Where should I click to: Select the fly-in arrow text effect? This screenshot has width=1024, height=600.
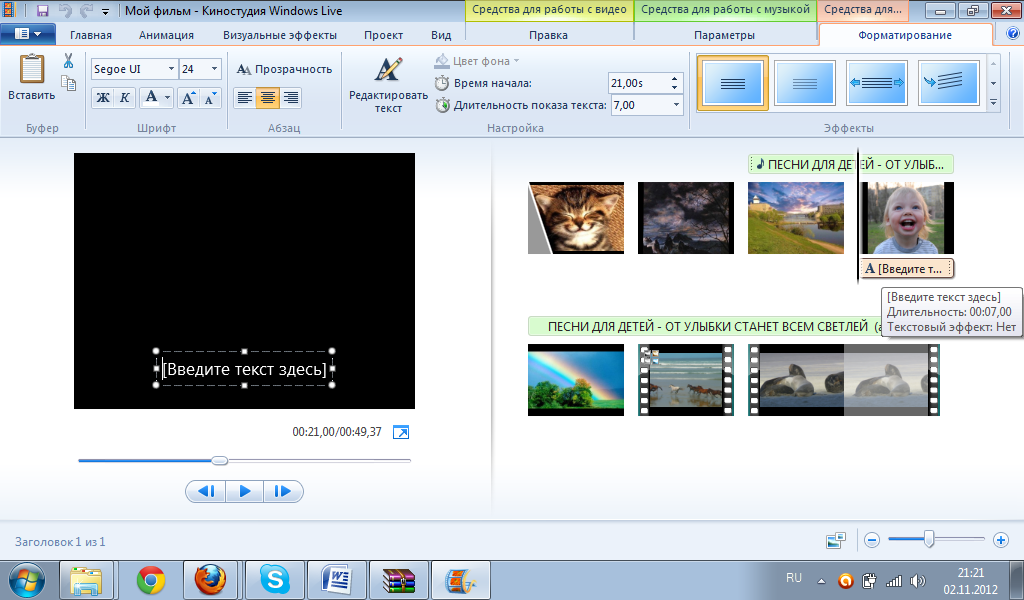(948, 83)
